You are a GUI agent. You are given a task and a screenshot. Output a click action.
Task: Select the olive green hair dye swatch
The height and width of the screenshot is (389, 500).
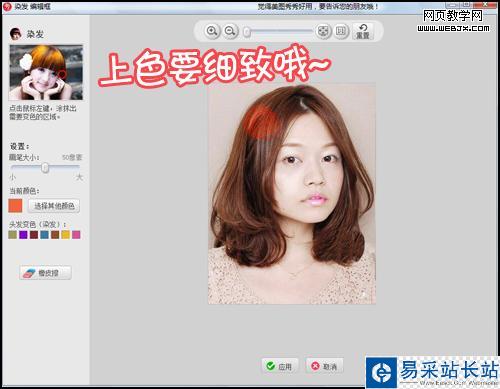click(12, 235)
